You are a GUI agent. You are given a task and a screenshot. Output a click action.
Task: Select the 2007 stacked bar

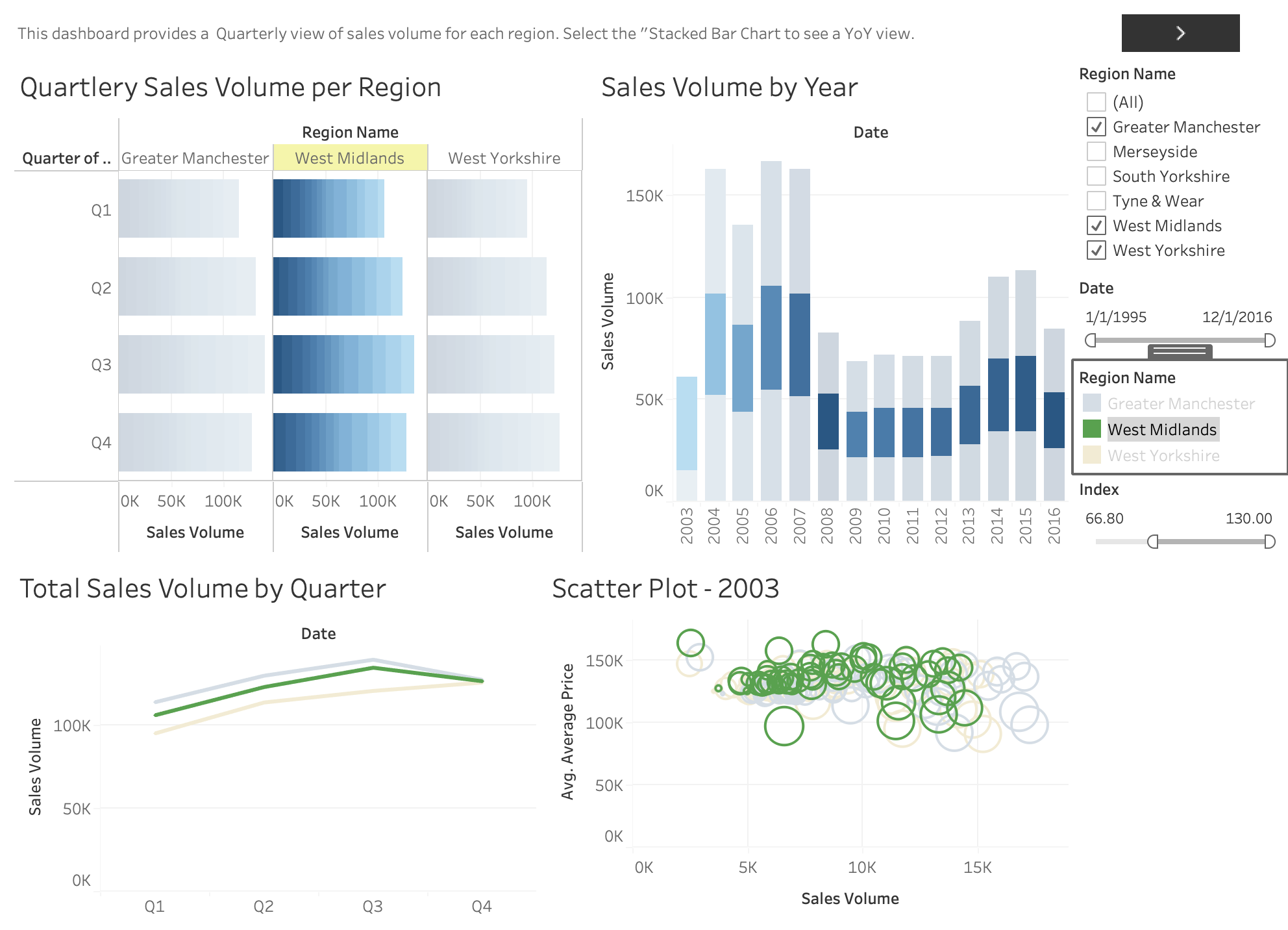click(x=800, y=334)
